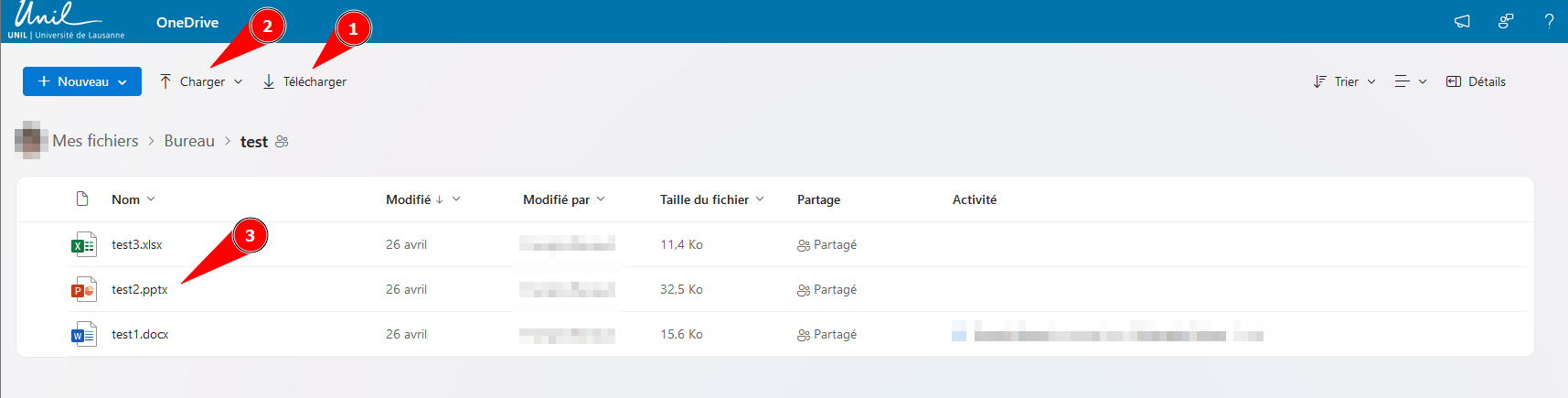This screenshot has width=1568, height=398.
Task: Open Taille du fichier column menu
Action: pyautogui.click(x=711, y=199)
